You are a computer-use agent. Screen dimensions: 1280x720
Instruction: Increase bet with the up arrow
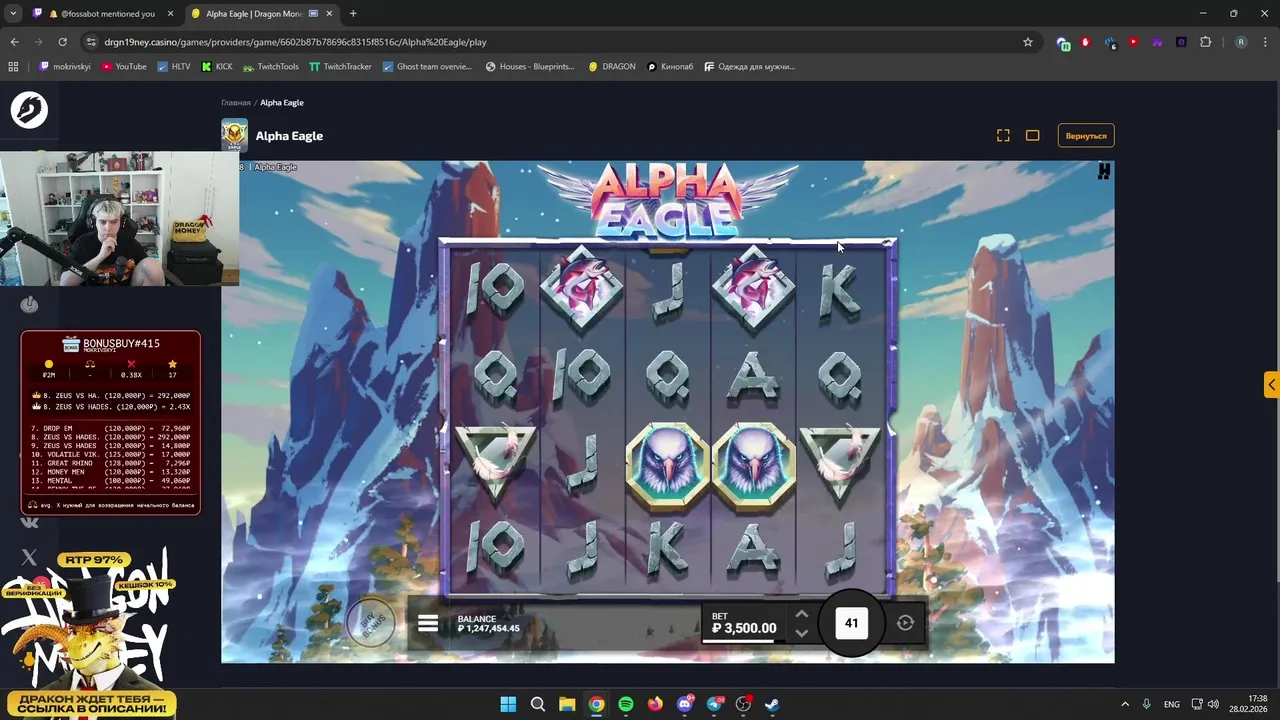[801, 614]
